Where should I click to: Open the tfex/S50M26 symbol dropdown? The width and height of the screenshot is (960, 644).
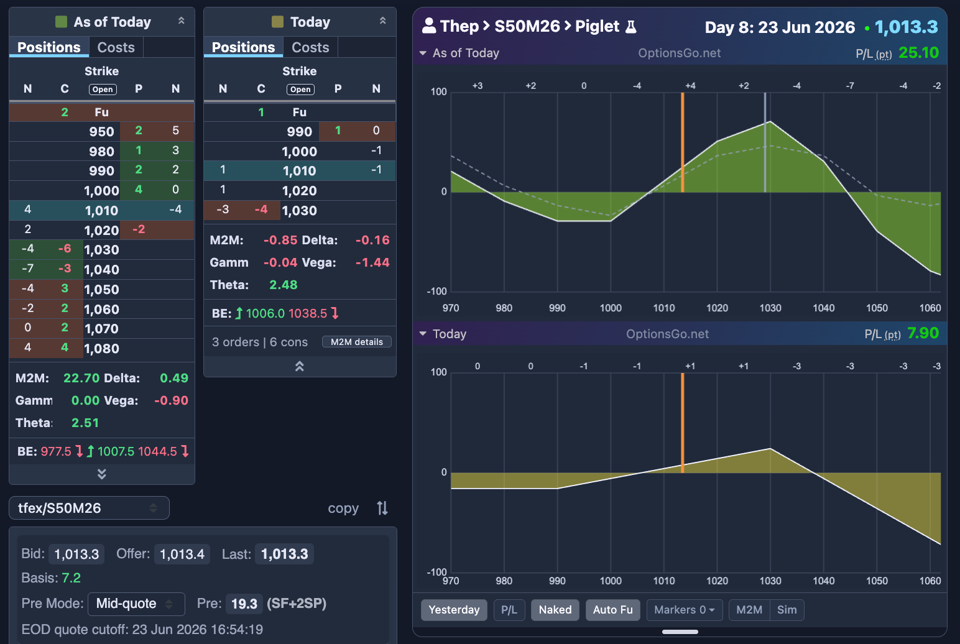pos(89,508)
